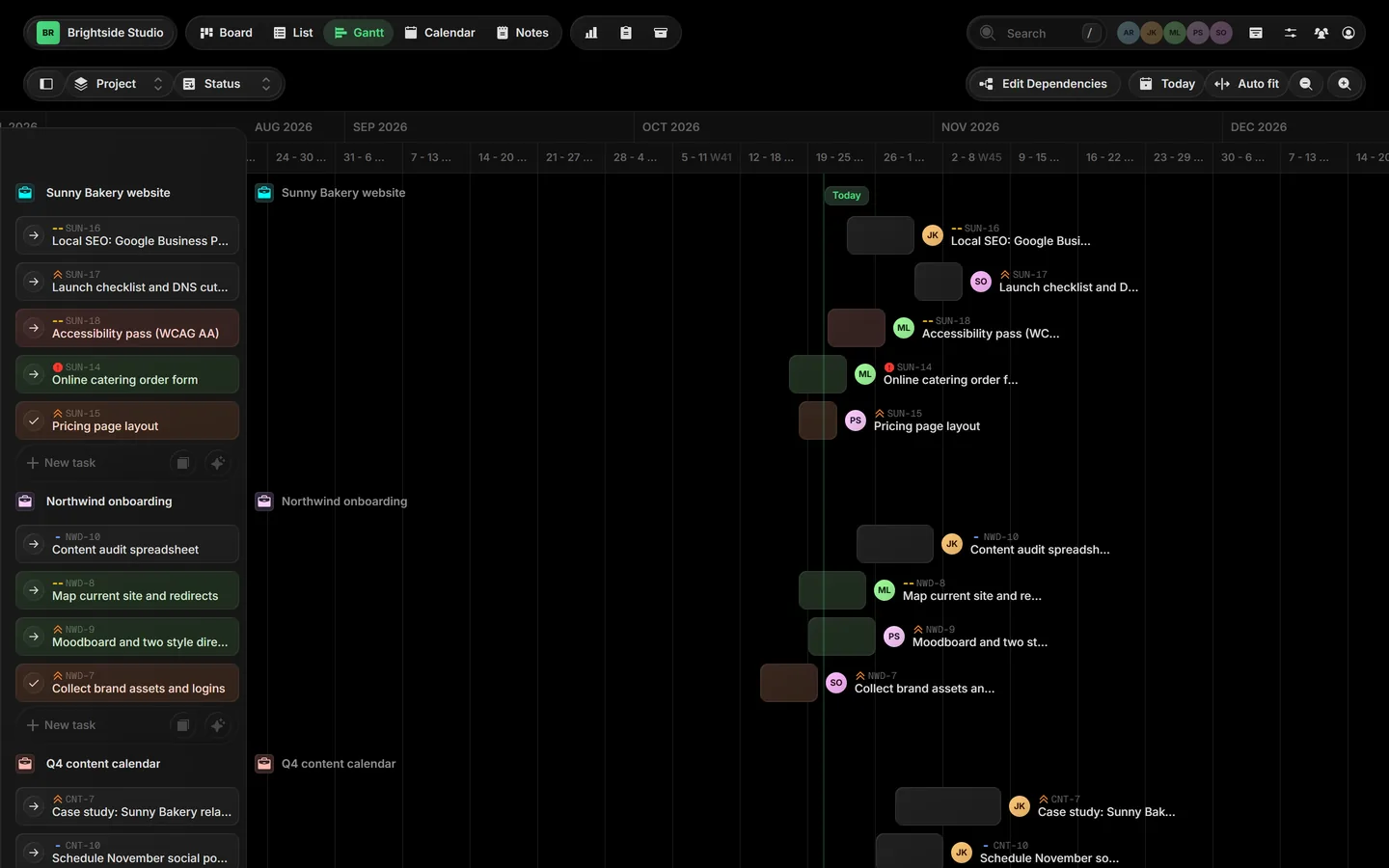Open the inbox card icon near avatars
Image resolution: width=1389 pixels, height=868 pixels.
tap(1256, 33)
